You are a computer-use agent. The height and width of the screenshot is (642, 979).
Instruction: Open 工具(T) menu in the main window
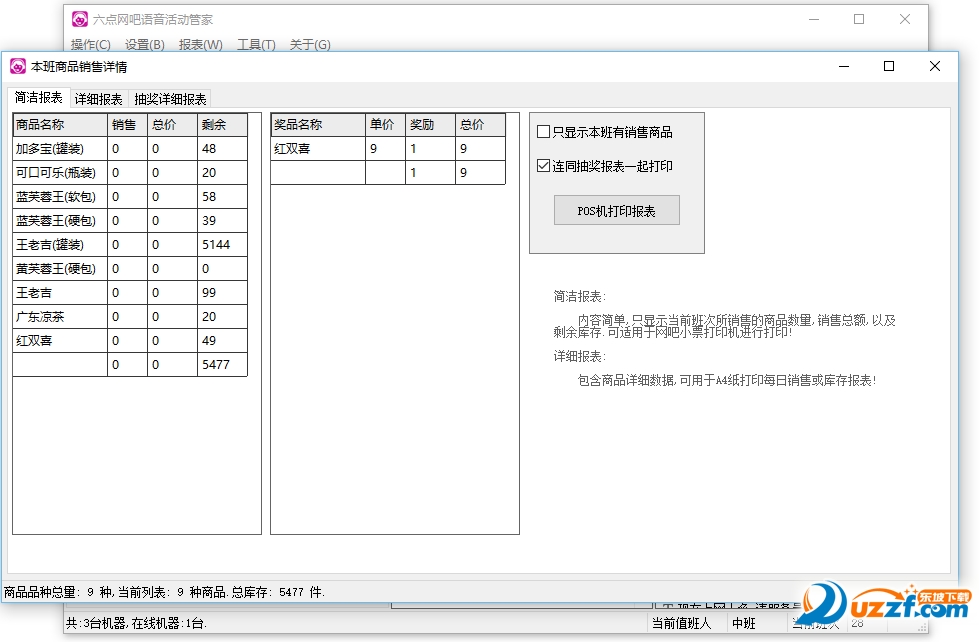click(x=256, y=44)
